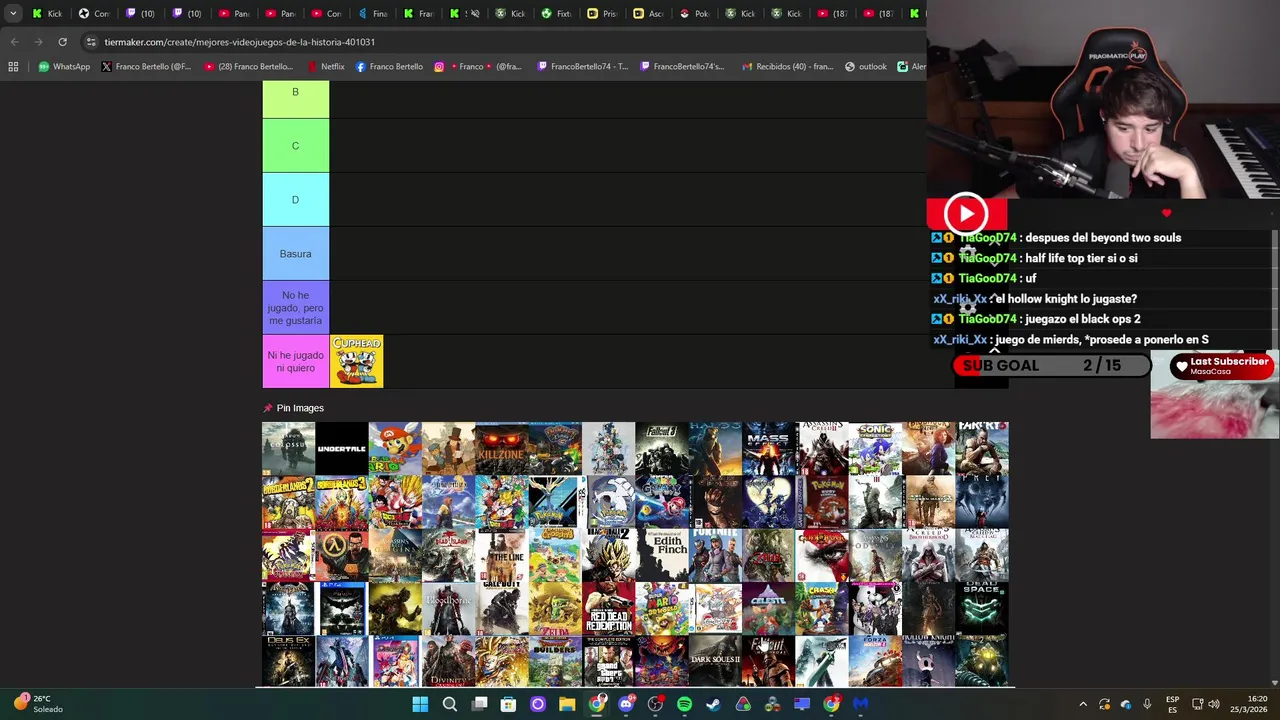The image size is (1280, 720).
Task: Open Steam from the taskbar
Action: pyautogui.click(x=713, y=704)
